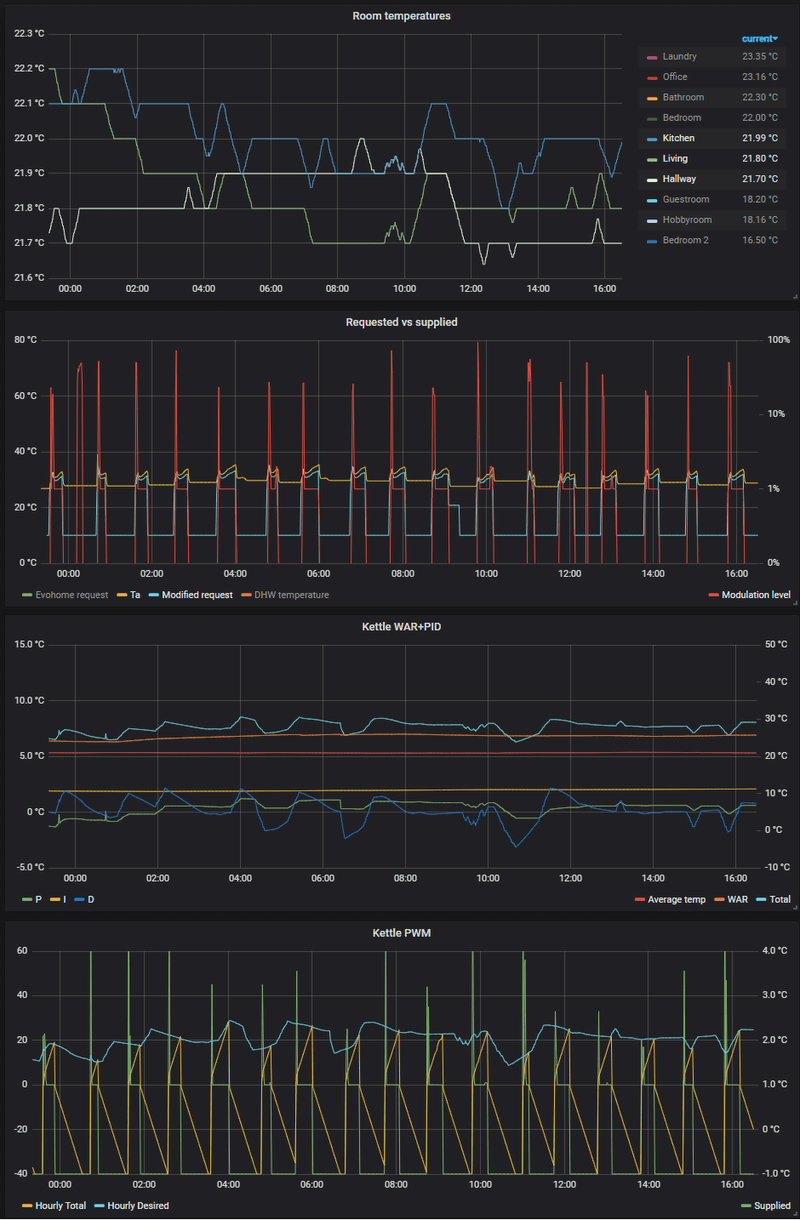Toggle Modified request series visibility

click(x=196, y=595)
